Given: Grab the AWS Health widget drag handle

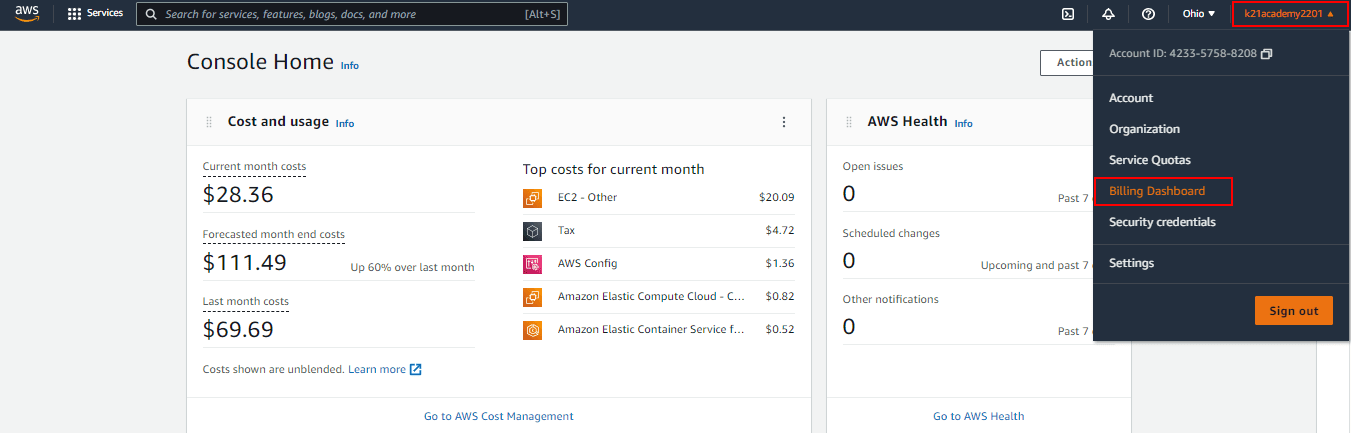Looking at the screenshot, I should pyautogui.click(x=849, y=122).
